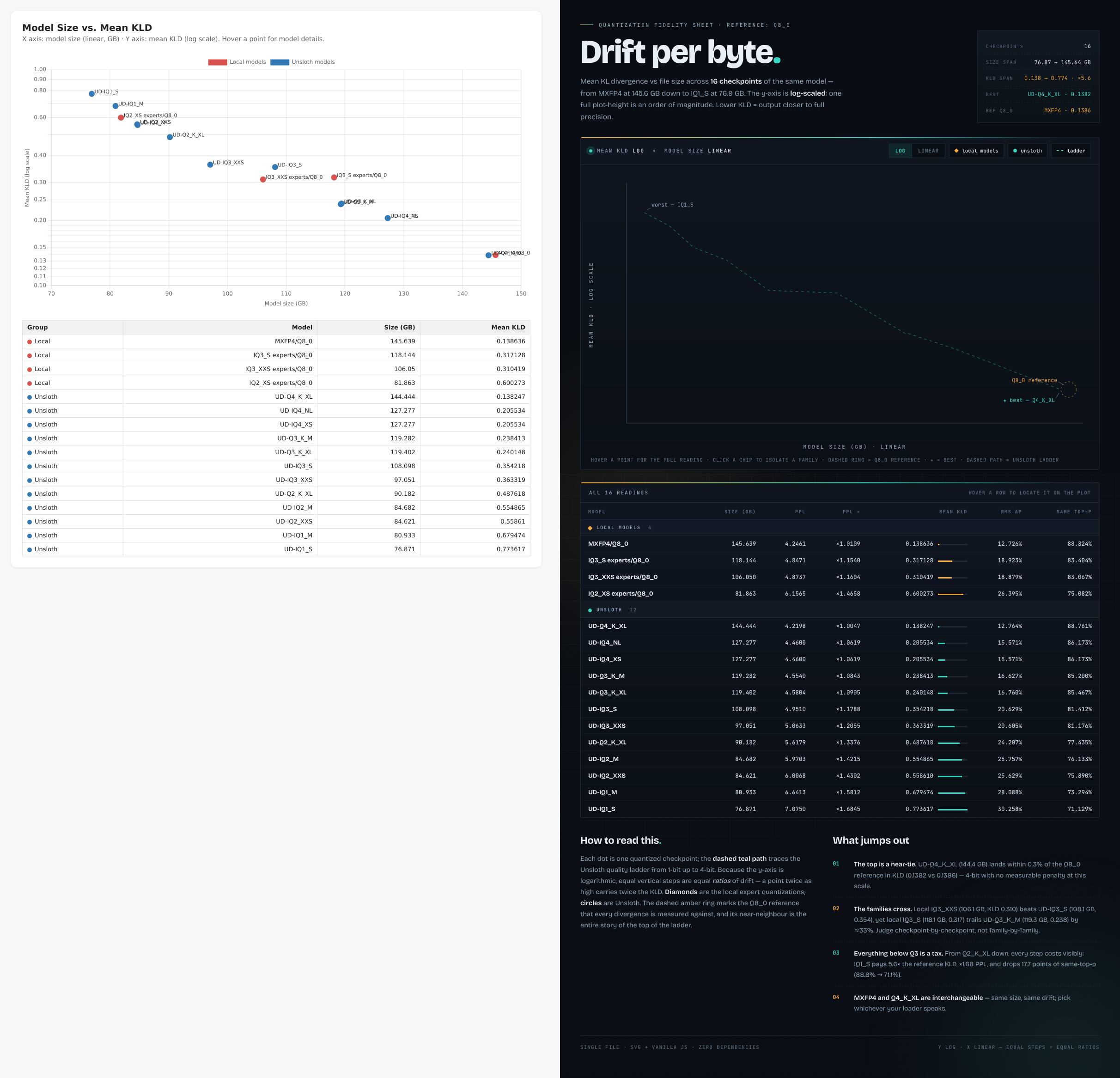
Task: Switch the Drift plot to LOG scale
Action: point(900,151)
